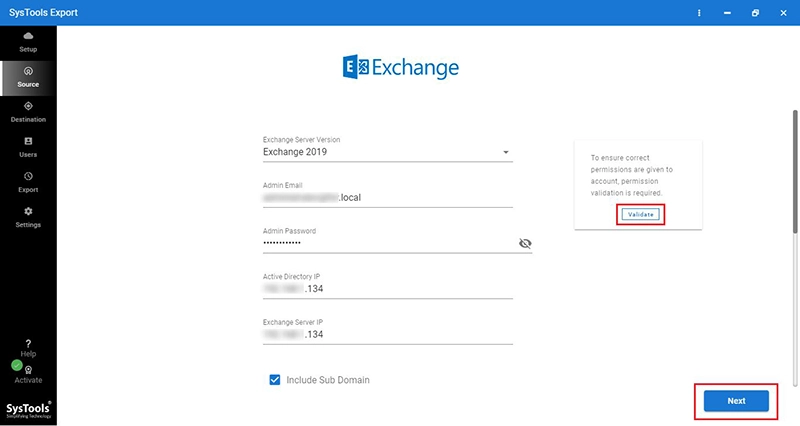Click the "Exchange 2019" selected value
Image resolution: width=800 pixels, height=426 pixels.
tap(295, 152)
